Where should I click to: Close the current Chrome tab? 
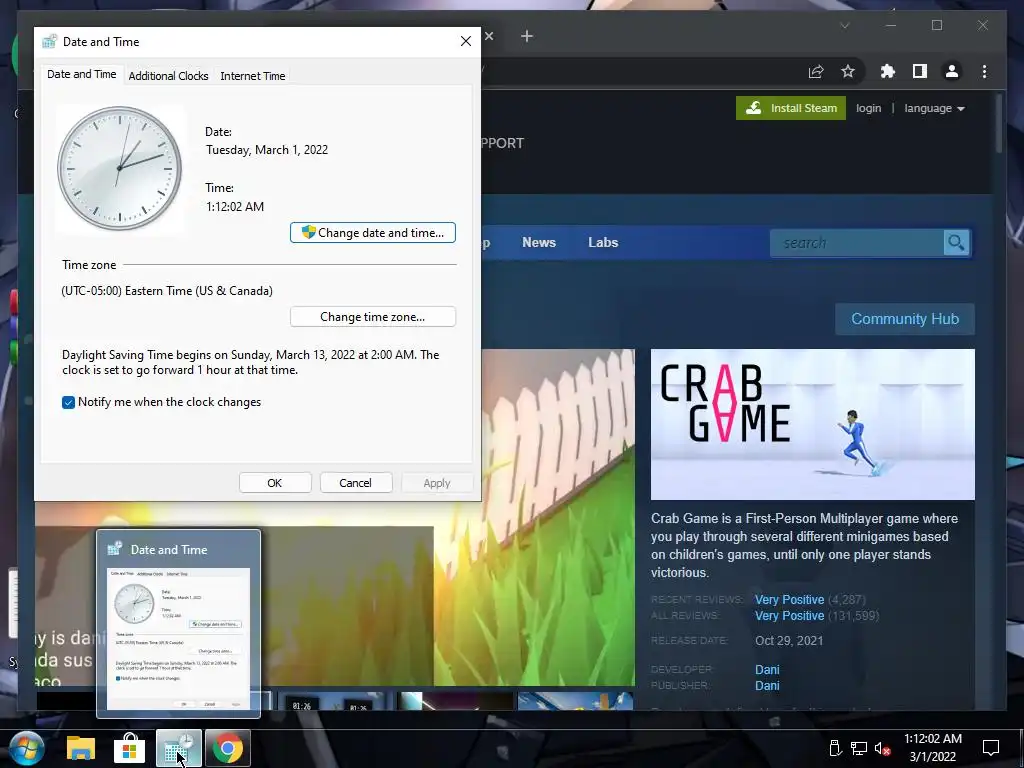pos(489,36)
